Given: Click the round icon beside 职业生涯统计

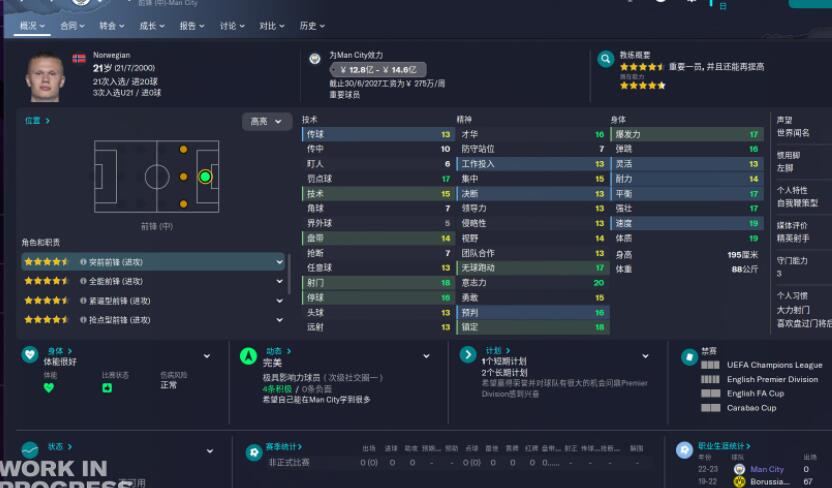Looking at the screenshot, I should [x=684, y=450].
